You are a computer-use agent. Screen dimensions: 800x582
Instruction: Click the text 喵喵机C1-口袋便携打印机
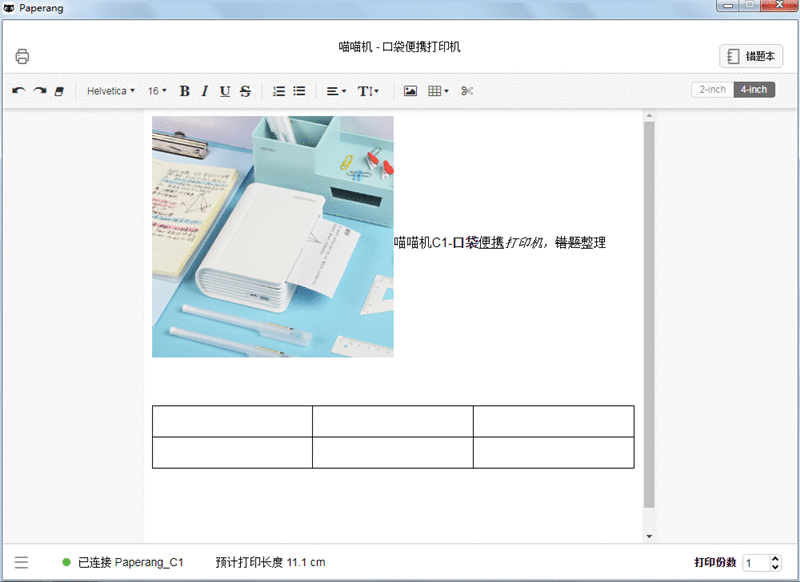[469, 242]
